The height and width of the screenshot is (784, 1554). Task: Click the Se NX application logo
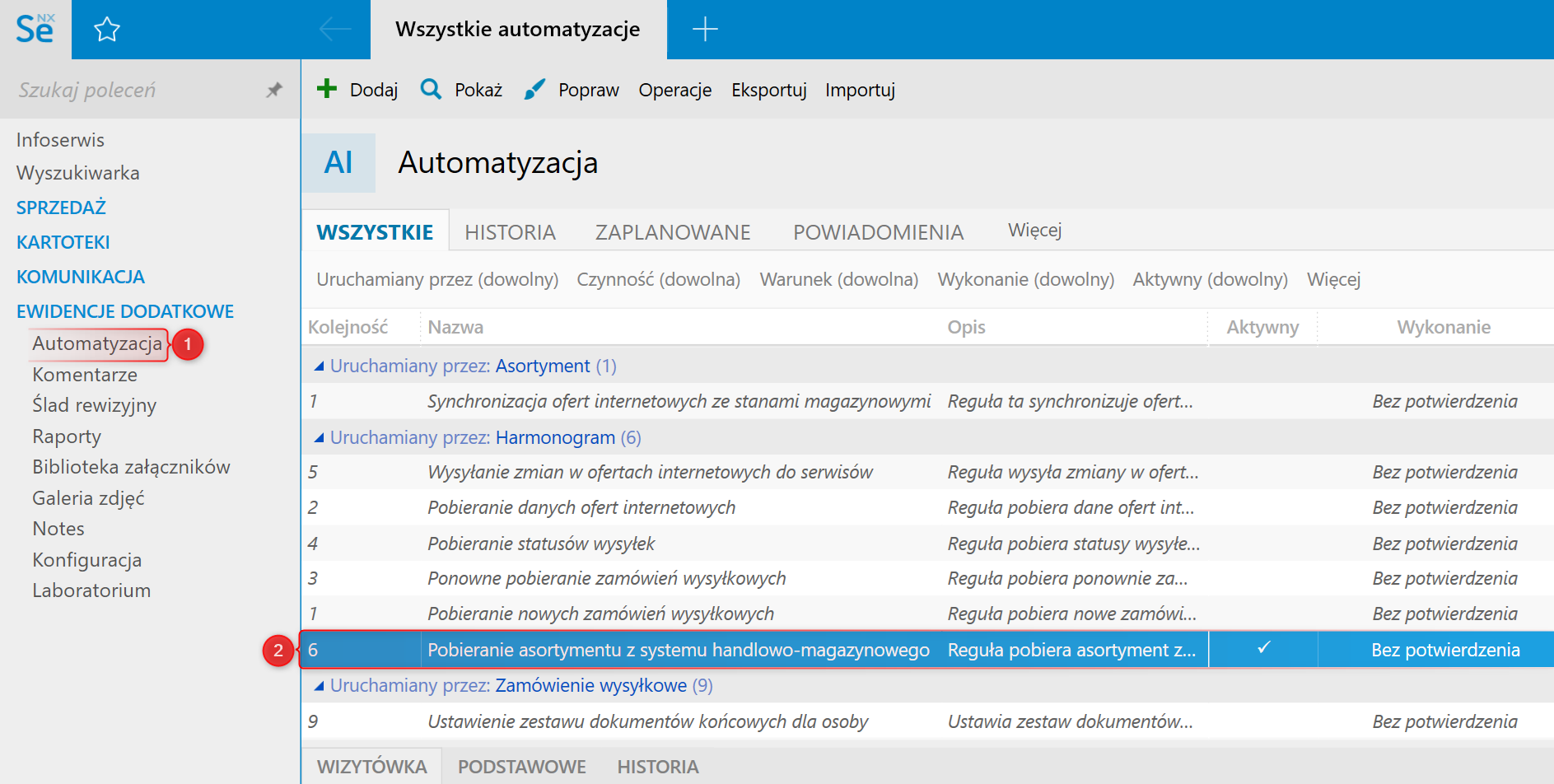35,30
